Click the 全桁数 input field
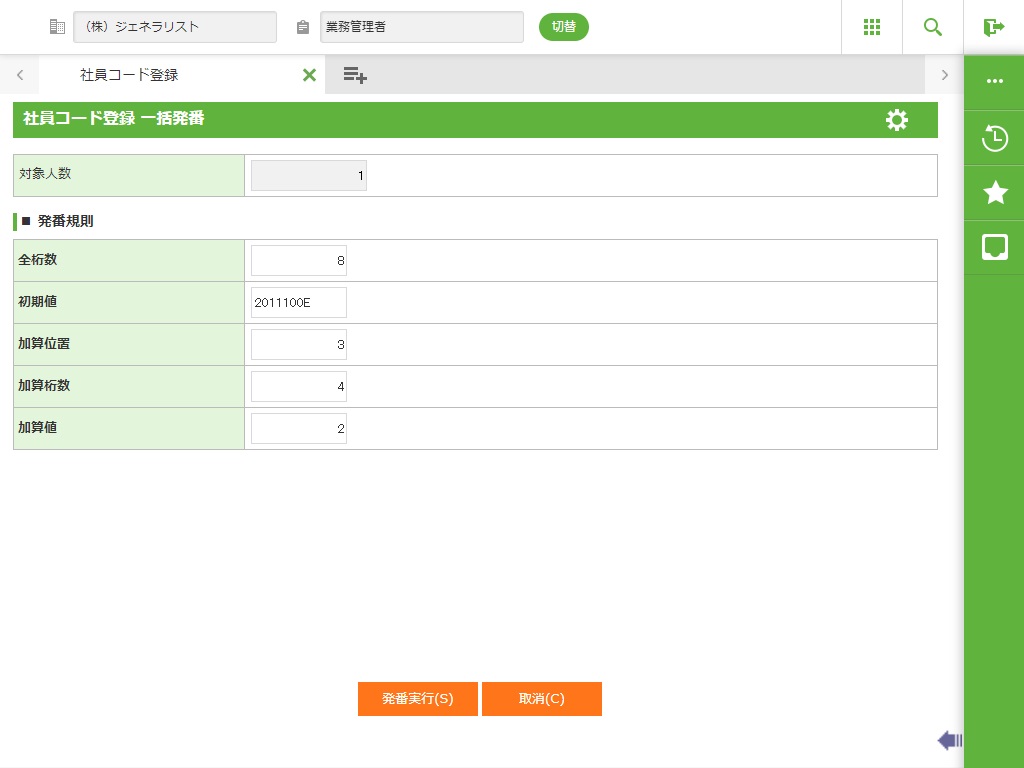The height and width of the screenshot is (768, 1024). coord(299,261)
